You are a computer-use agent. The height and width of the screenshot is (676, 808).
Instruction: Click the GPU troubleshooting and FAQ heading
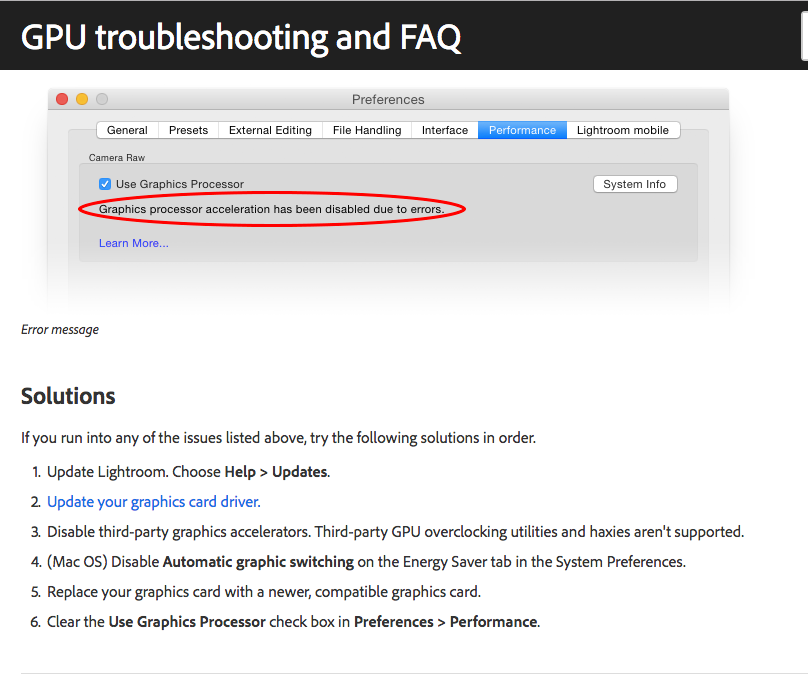[x=241, y=38]
